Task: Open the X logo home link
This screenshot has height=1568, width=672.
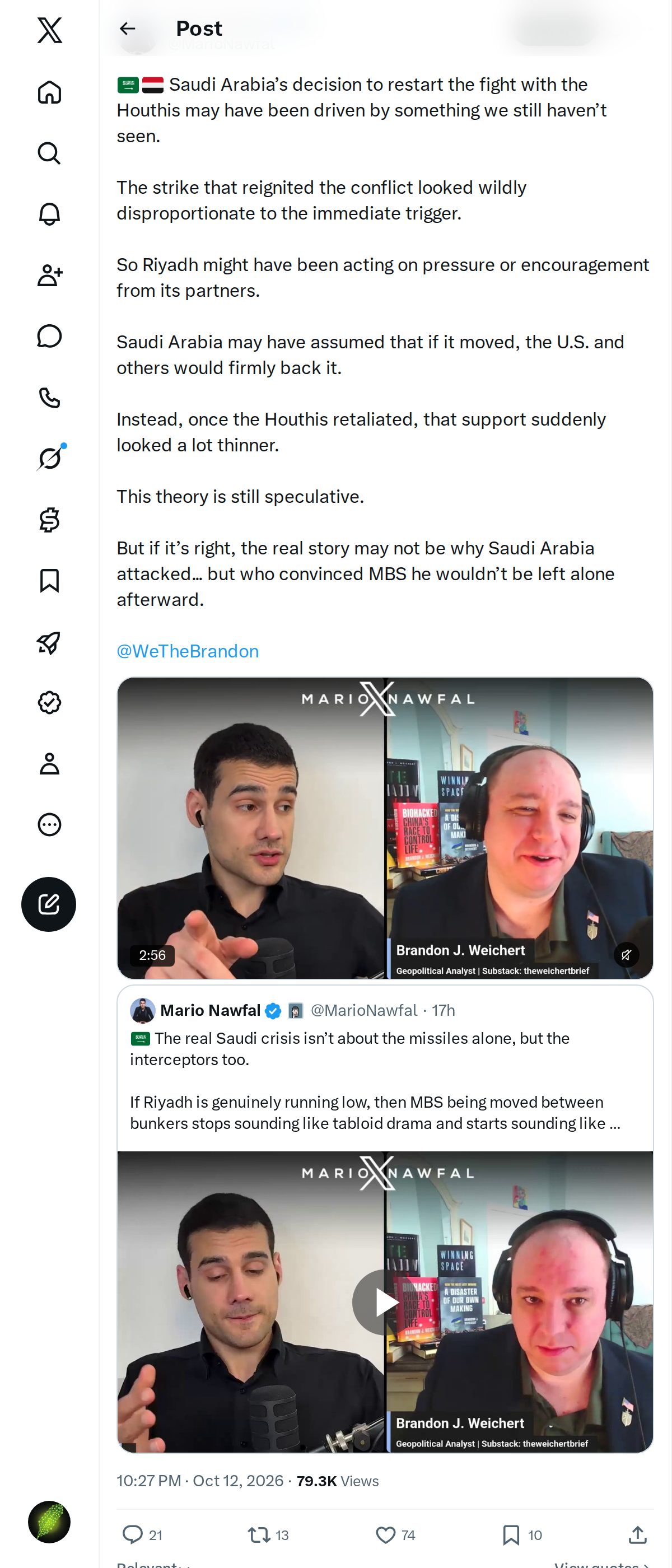Action: click(49, 30)
